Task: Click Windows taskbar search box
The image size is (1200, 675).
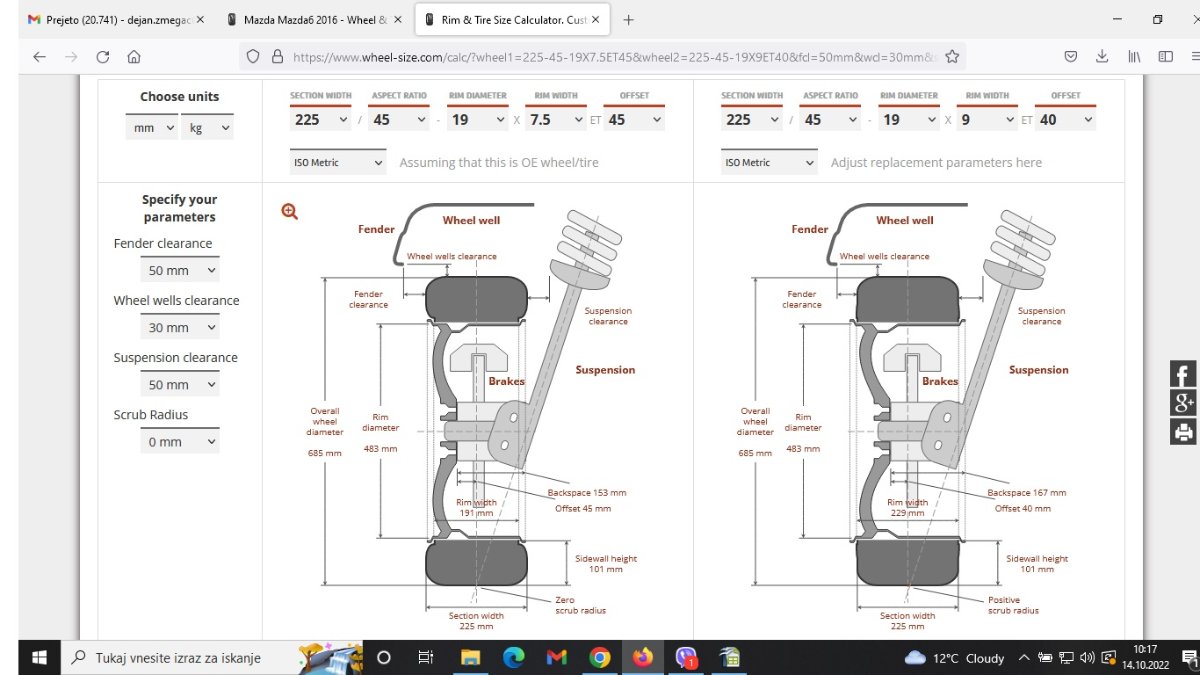Action: [180, 657]
